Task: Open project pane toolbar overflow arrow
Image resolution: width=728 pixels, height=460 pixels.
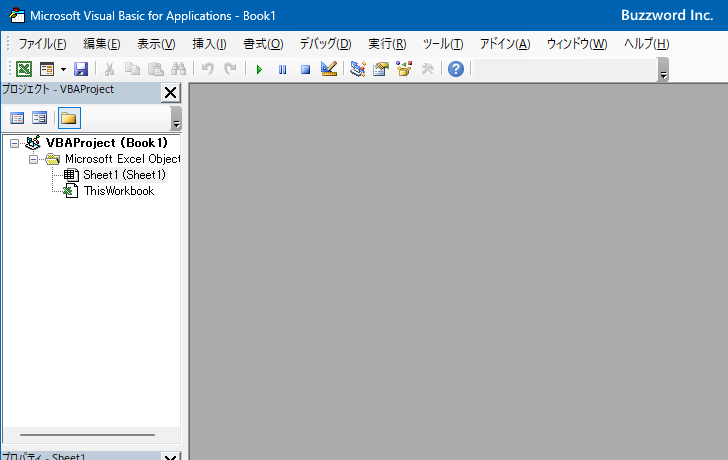Action: (176, 118)
